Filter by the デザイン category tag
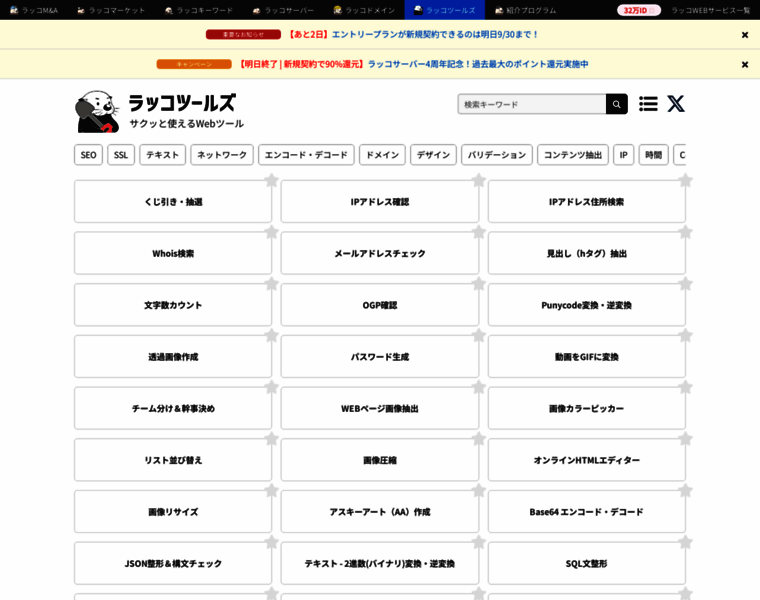Screen dimensions: 760x600 pyautogui.click(x=433, y=155)
